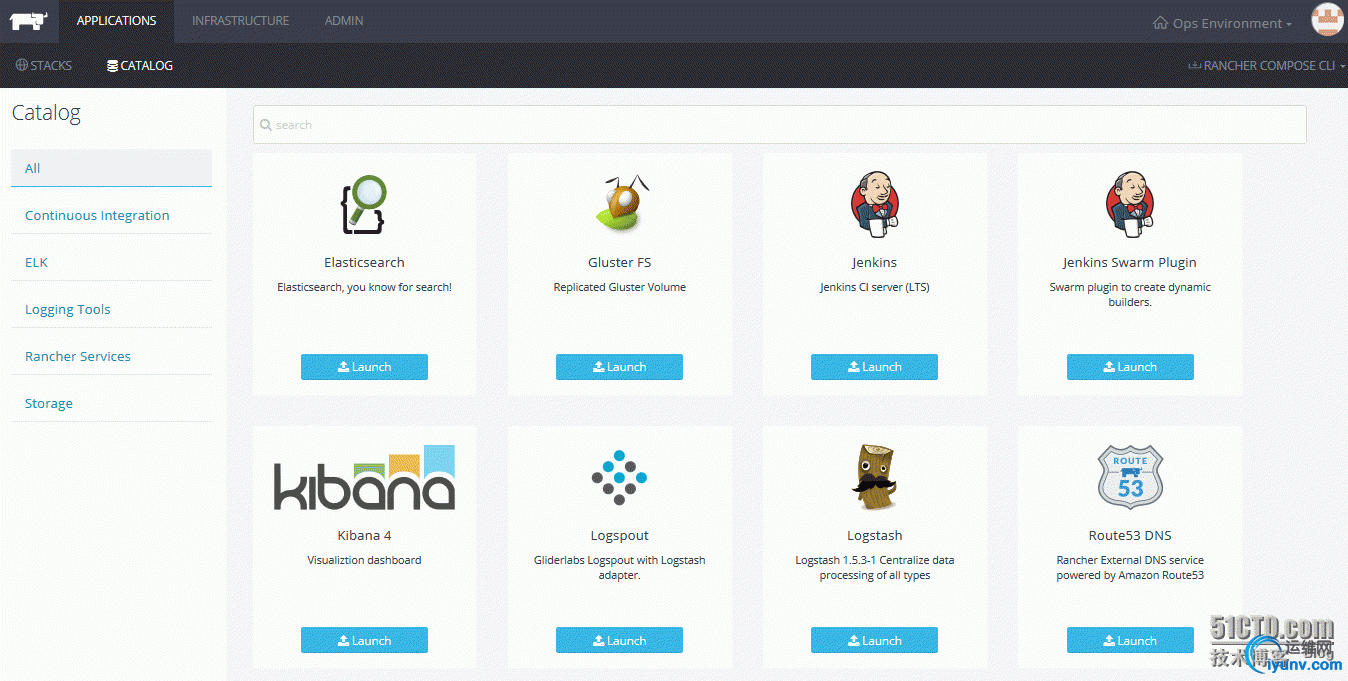Click the Jenkins card title

tap(874, 263)
